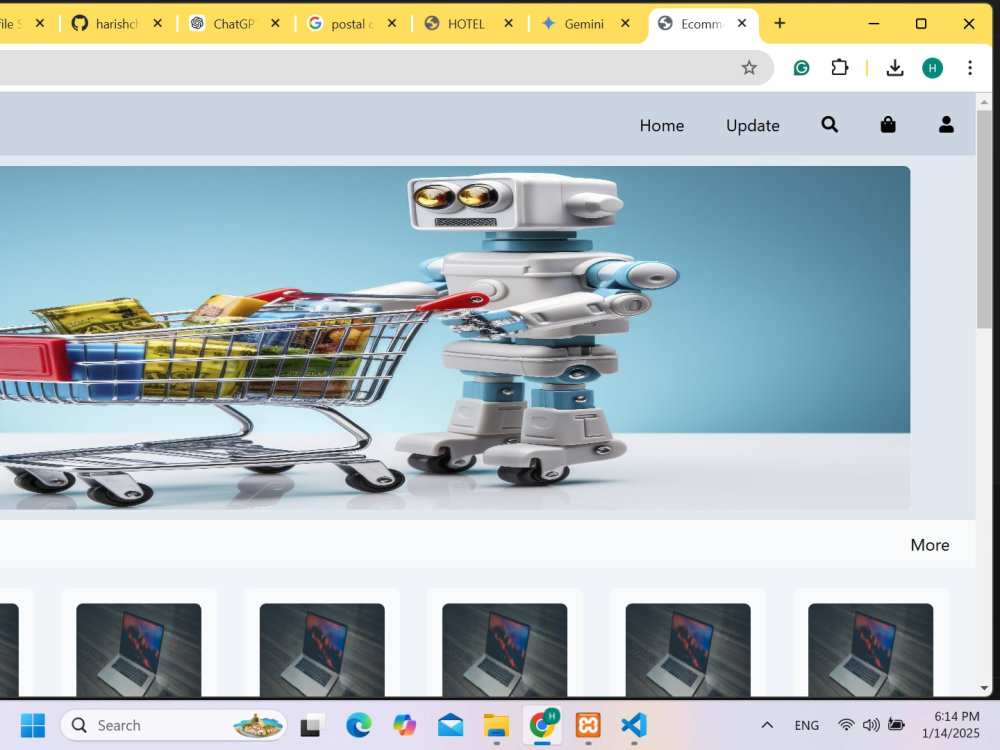The width and height of the screenshot is (1000, 750).
Task: Close the ChatGPT tab
Action: pyautogui.click(x=275, y=24)
